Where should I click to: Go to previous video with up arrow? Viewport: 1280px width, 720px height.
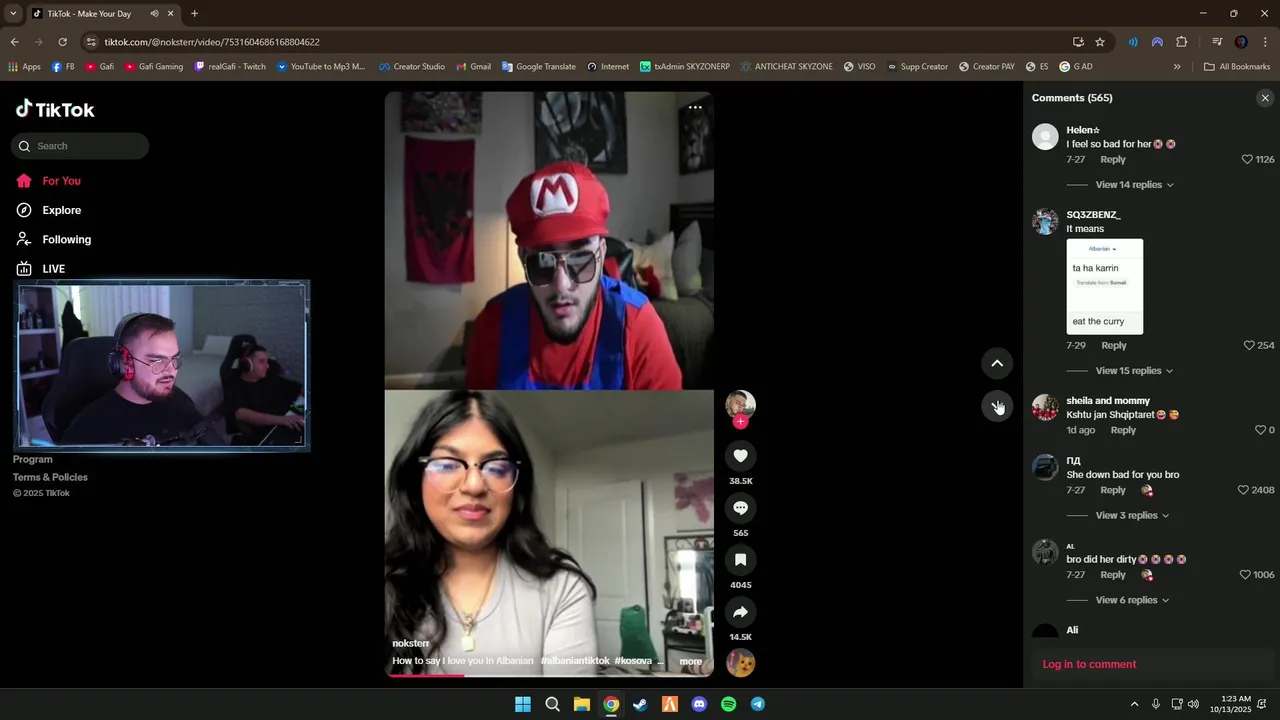997,364
